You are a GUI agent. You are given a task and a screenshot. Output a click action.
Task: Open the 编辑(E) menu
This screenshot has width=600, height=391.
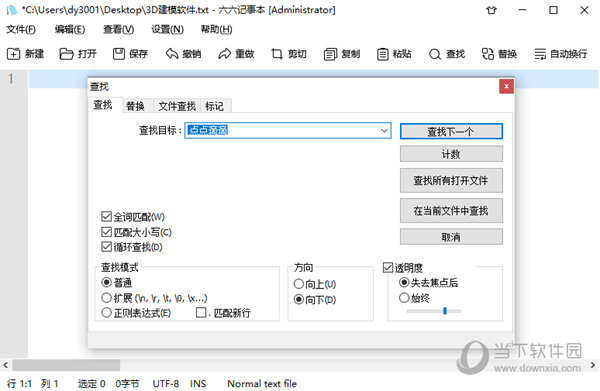pos(70,29)
